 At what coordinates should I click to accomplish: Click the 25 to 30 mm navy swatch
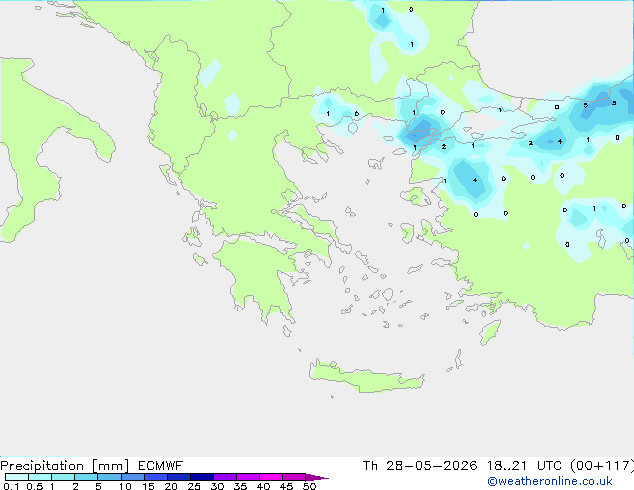(202, 477)
